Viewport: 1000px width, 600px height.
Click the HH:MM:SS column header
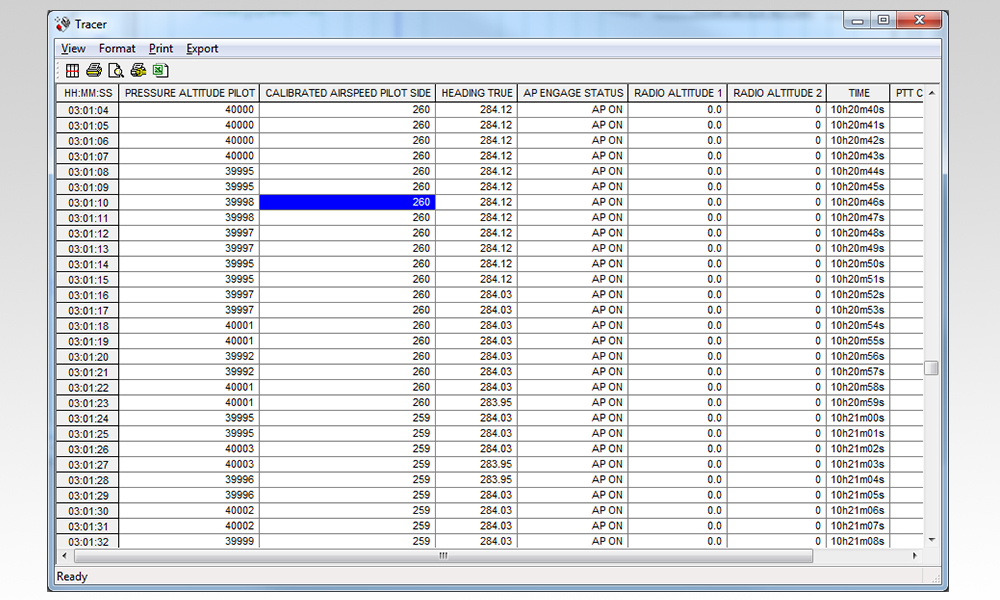85,92
